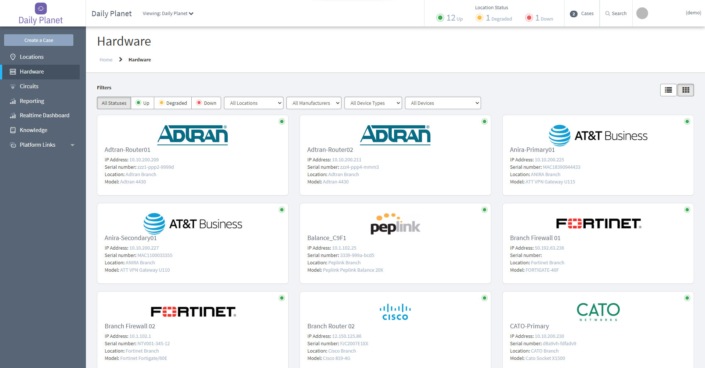705x368 pixels.
Task: Open the user avatar circle
Action: pyautogui.click(x=642, y=13)
